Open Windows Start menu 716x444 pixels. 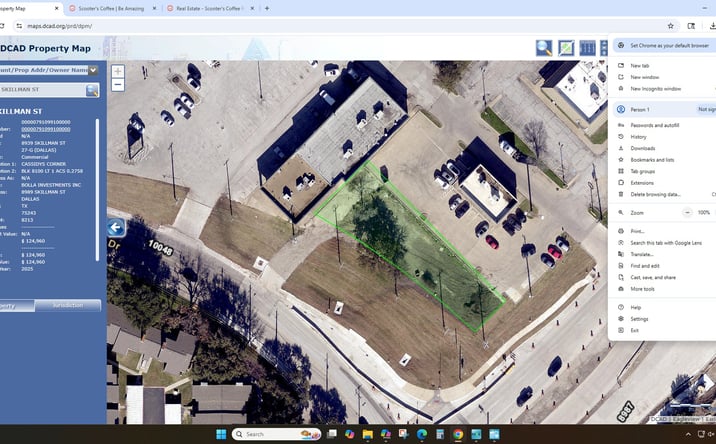(221, 434)
